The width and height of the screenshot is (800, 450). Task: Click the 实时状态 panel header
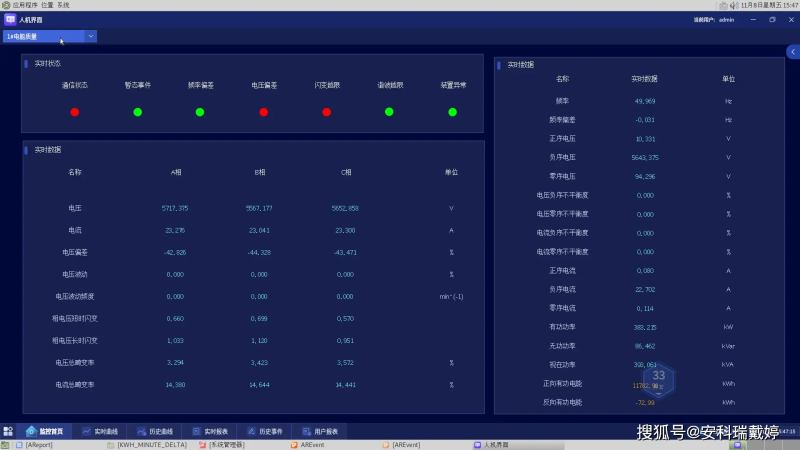tap(47, 64)
